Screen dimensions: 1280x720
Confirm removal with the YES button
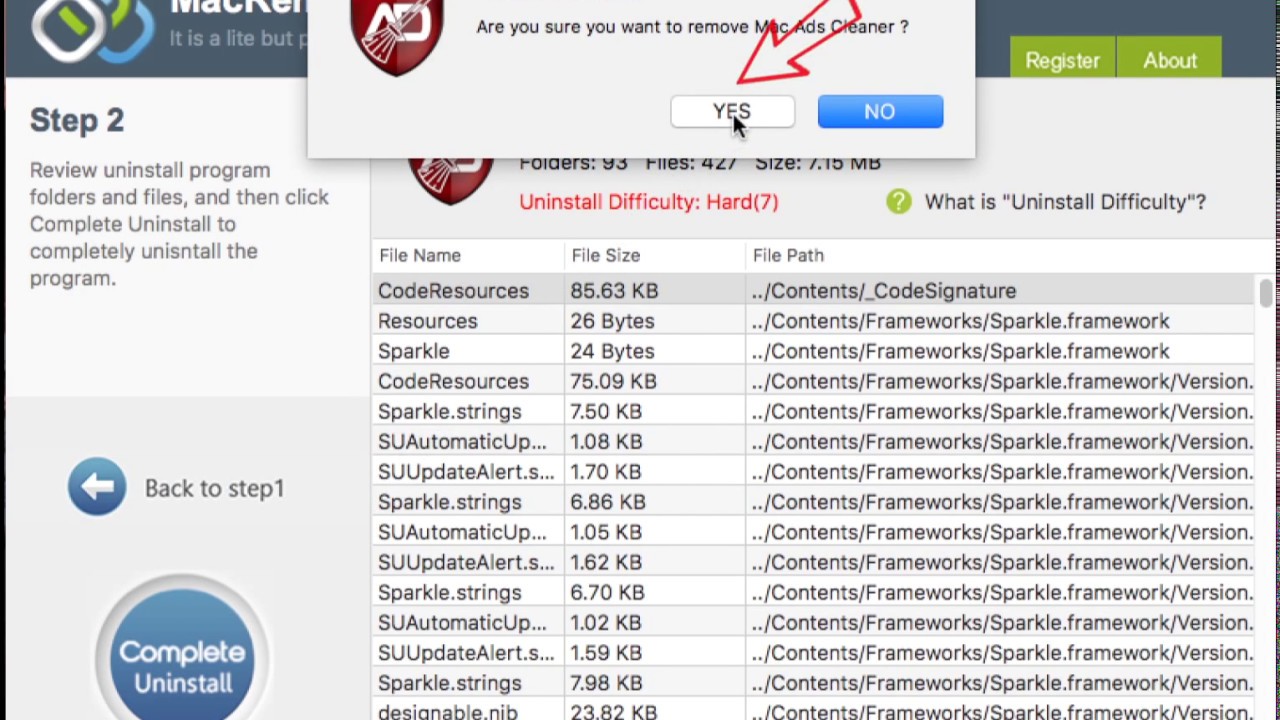[733, 111]
